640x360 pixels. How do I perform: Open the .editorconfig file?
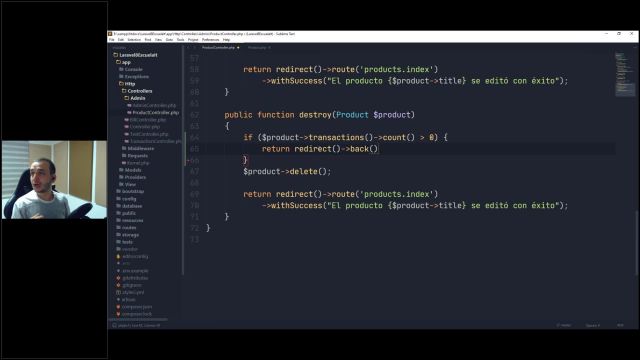(135, 257)
